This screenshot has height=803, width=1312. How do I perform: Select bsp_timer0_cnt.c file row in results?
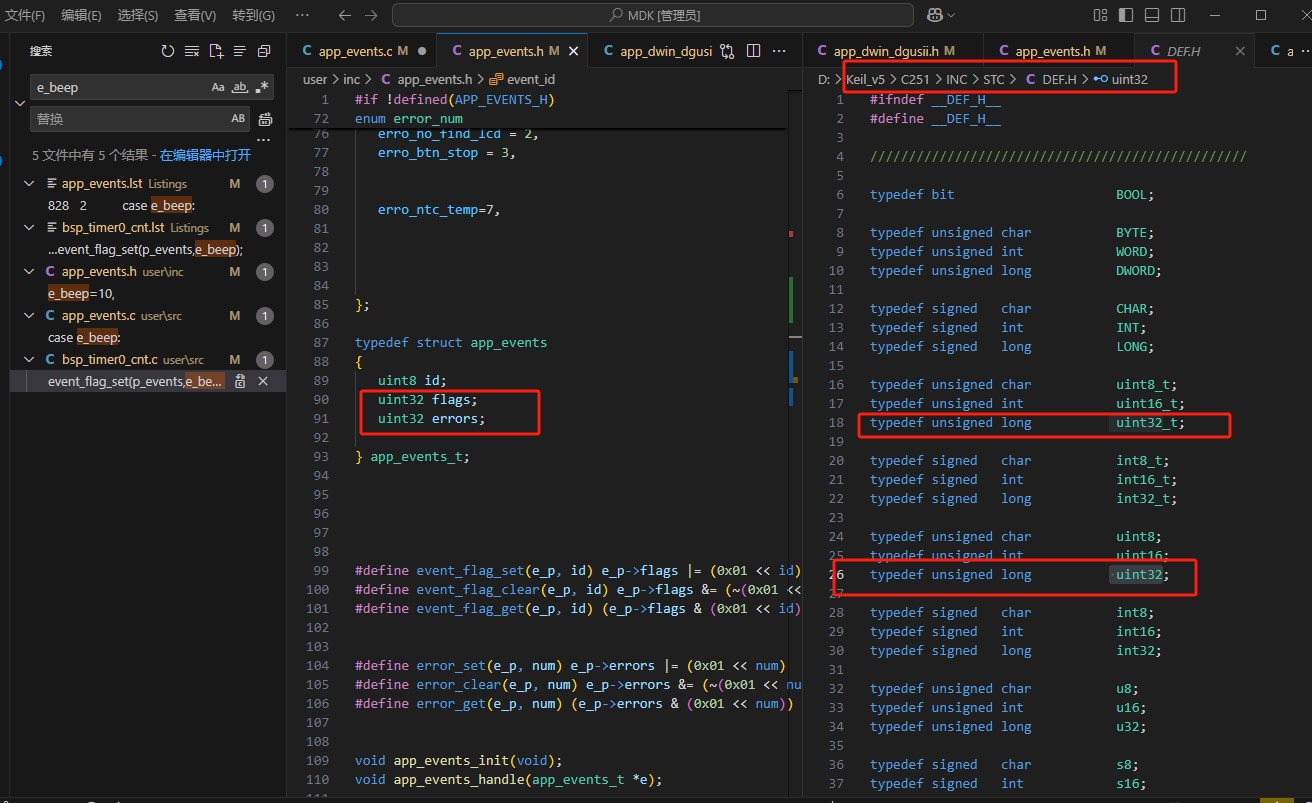(148, 360)
